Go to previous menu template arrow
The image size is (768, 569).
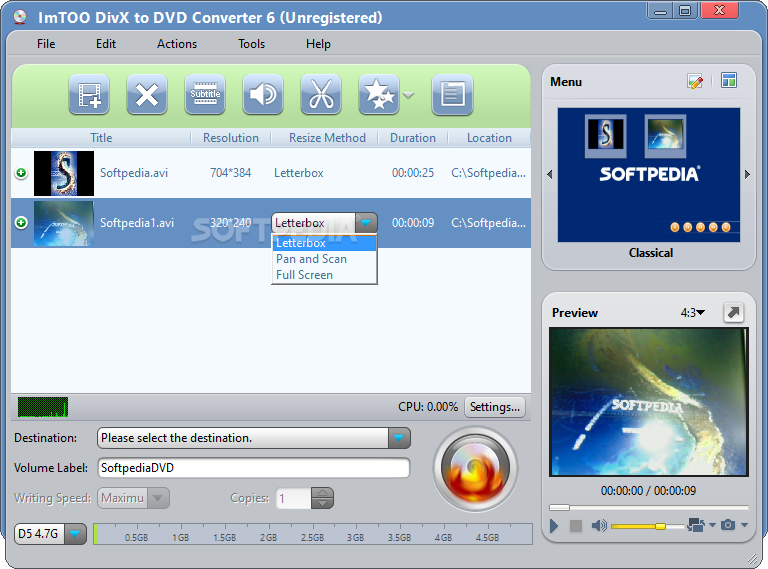coord(550,174)
